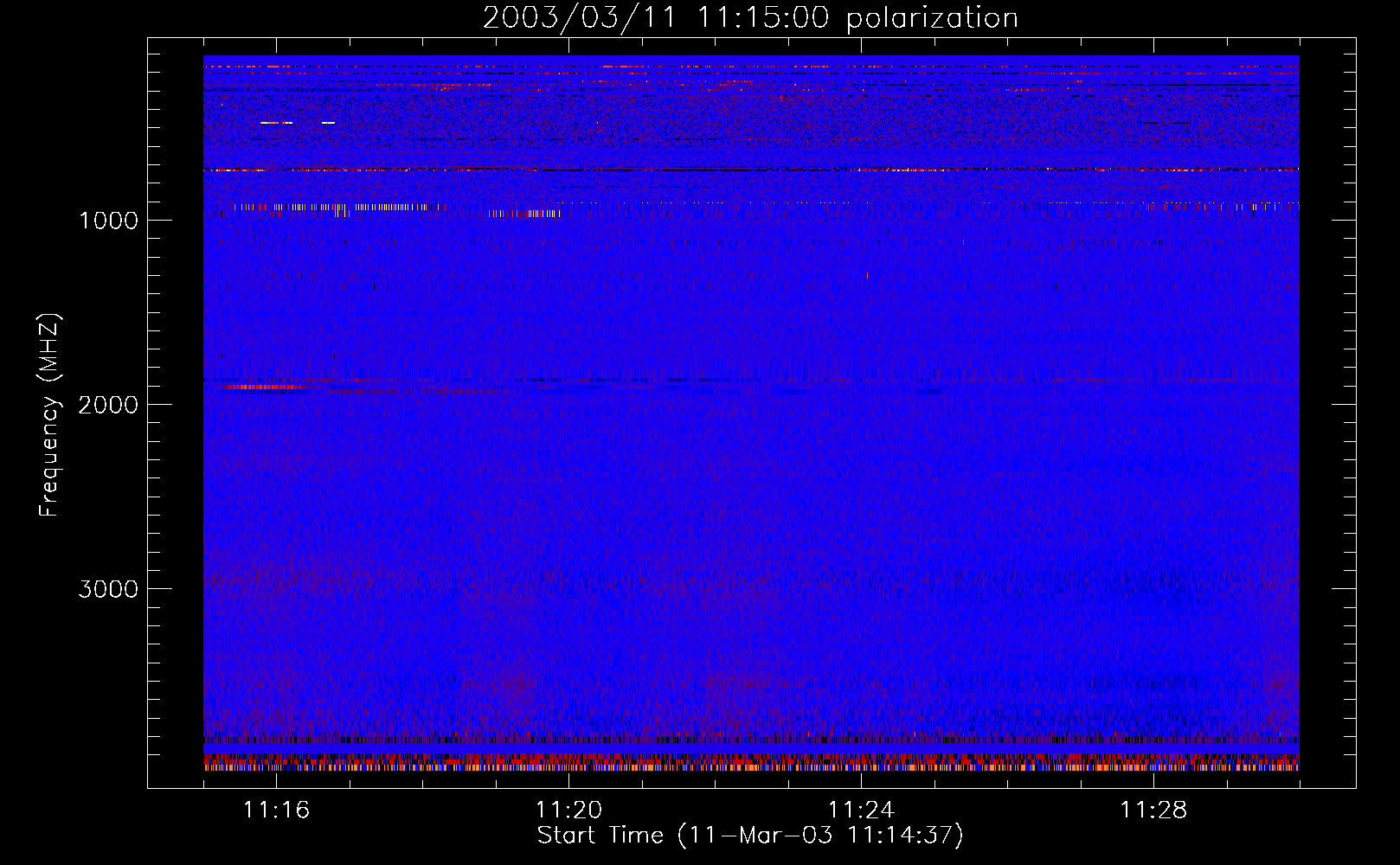Select the 'Frequency (MHZ)' y-axis label
Image resolution: width=1400 pixels, height=865 pixels.
tap(49, 415)
